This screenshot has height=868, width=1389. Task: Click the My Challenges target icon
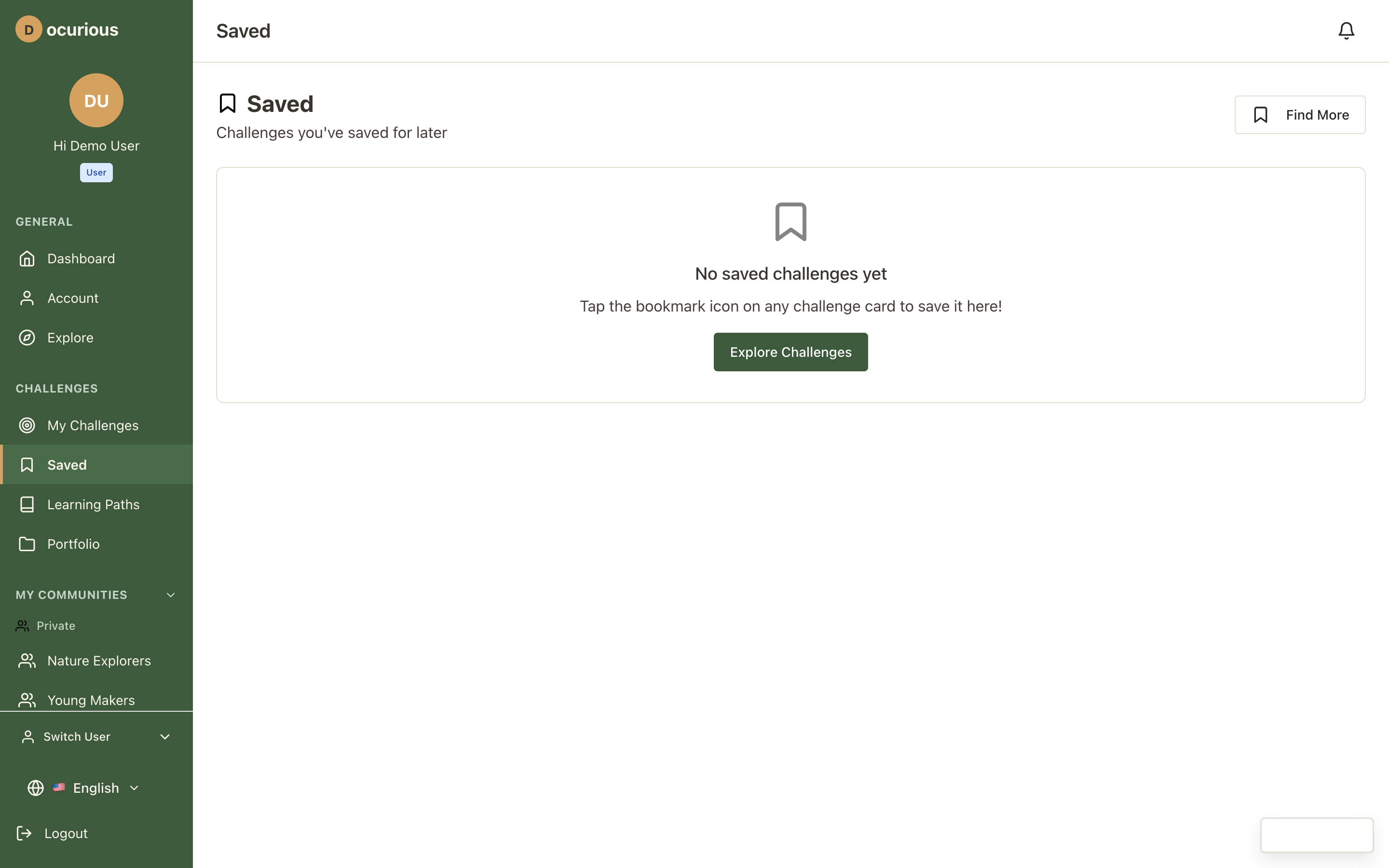point(27,425)
